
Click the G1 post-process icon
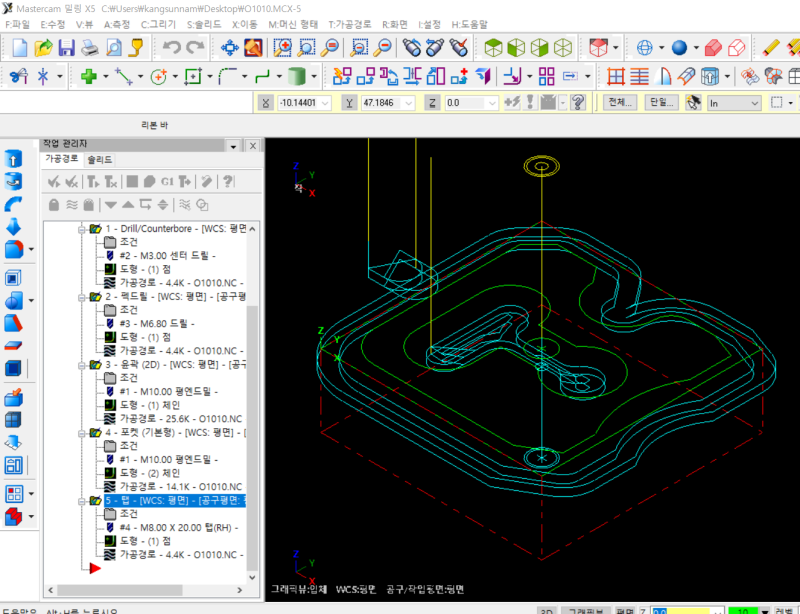tap(167, 181)
